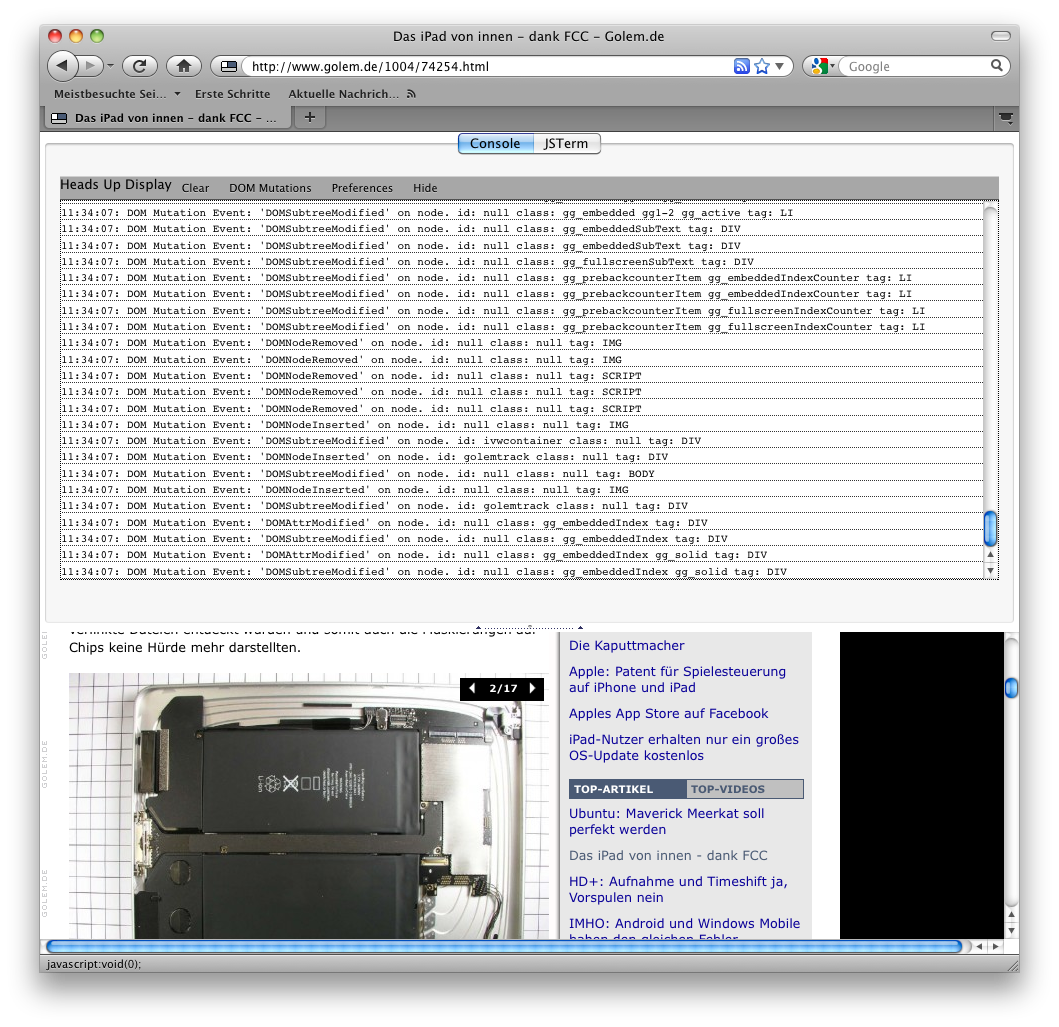This screenshot has width=1059, height=1027.
Task: Click the window resize grip corner
Action: tap(1012, 965)
